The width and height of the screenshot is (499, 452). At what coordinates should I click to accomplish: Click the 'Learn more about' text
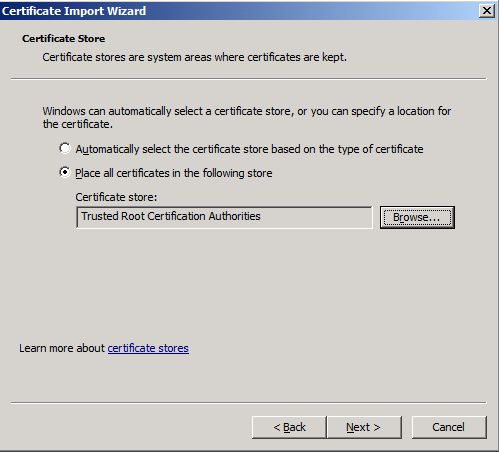(x=62, y=348)
